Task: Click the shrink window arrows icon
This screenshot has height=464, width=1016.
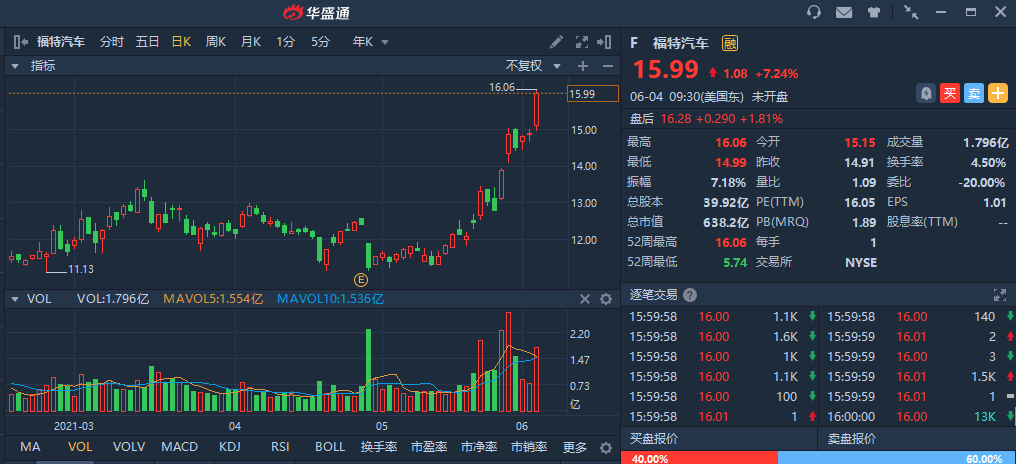Action: [x=911, y=12]
